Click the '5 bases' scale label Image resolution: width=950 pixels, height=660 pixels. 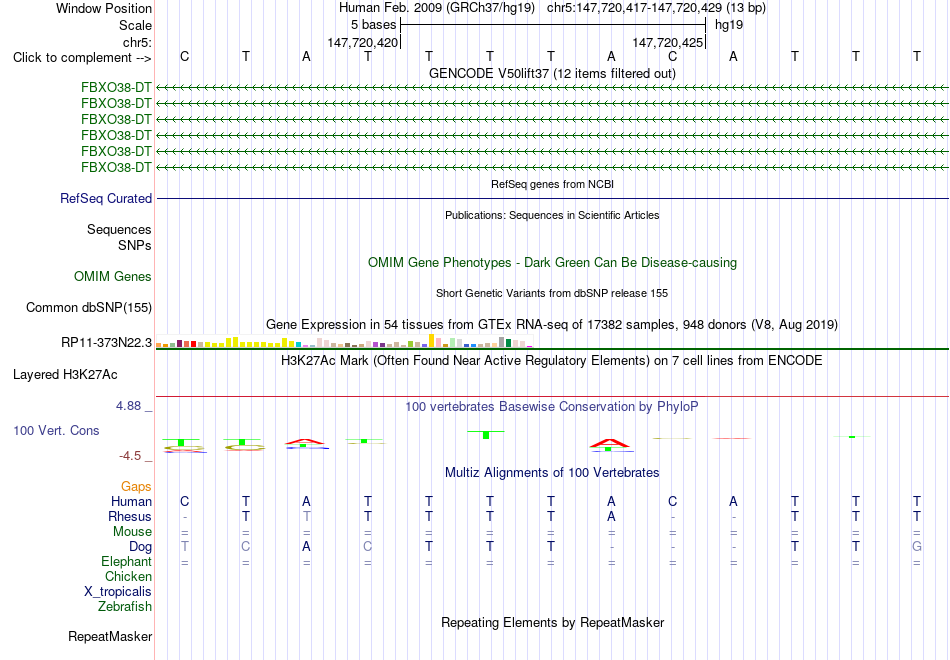[x=373, y=25]
